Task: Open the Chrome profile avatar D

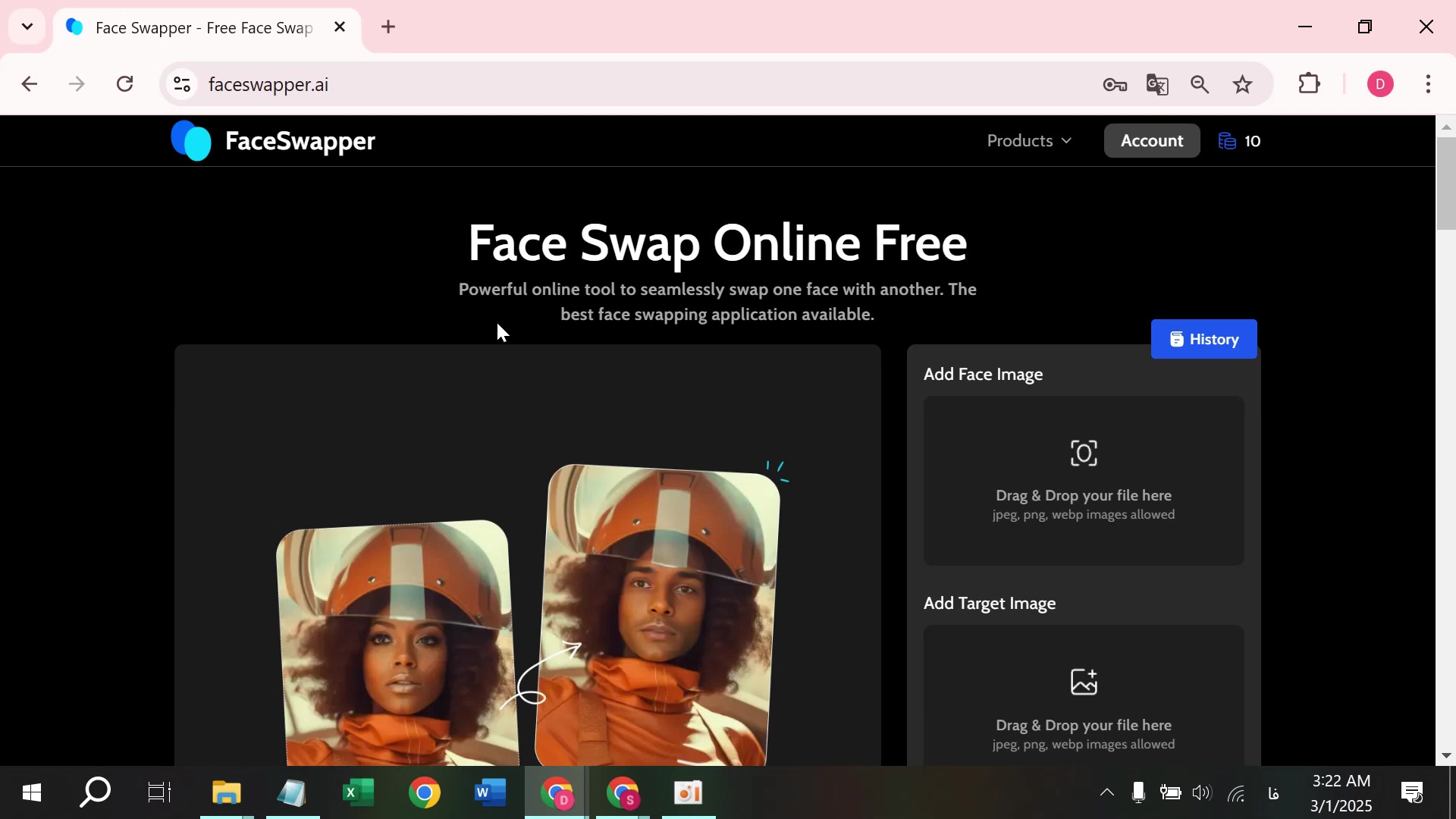Action: pyautogui.click(x=1380, y=84)
